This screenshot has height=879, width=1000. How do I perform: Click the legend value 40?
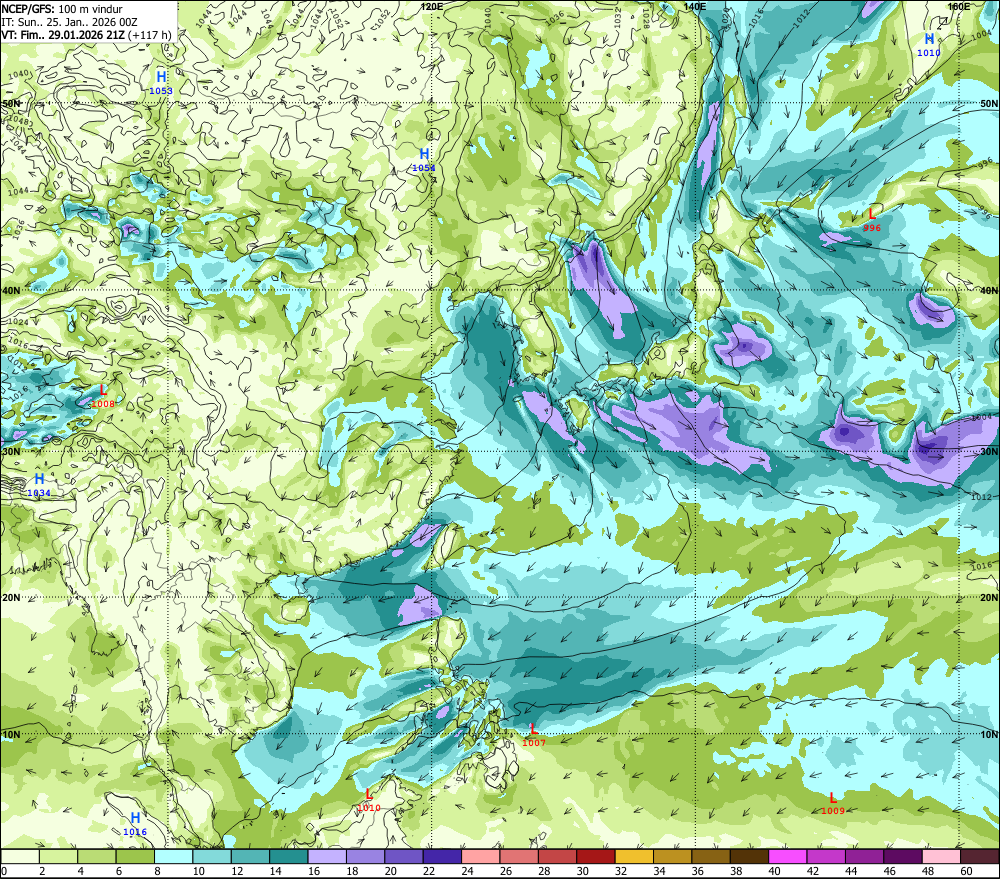point(774,871)
